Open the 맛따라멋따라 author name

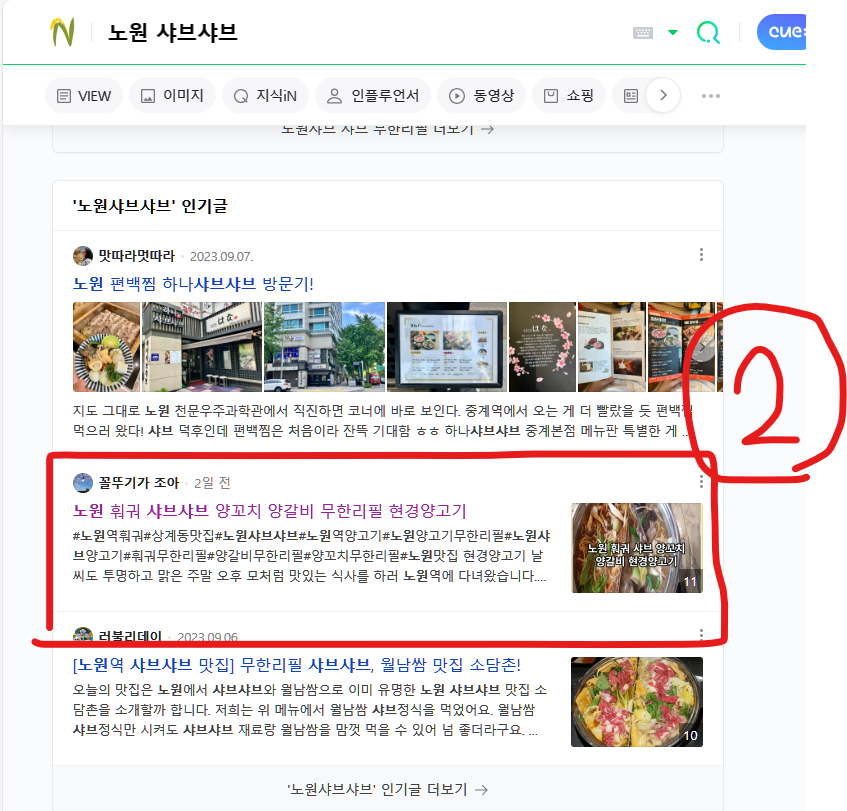(x=137, y=256)
